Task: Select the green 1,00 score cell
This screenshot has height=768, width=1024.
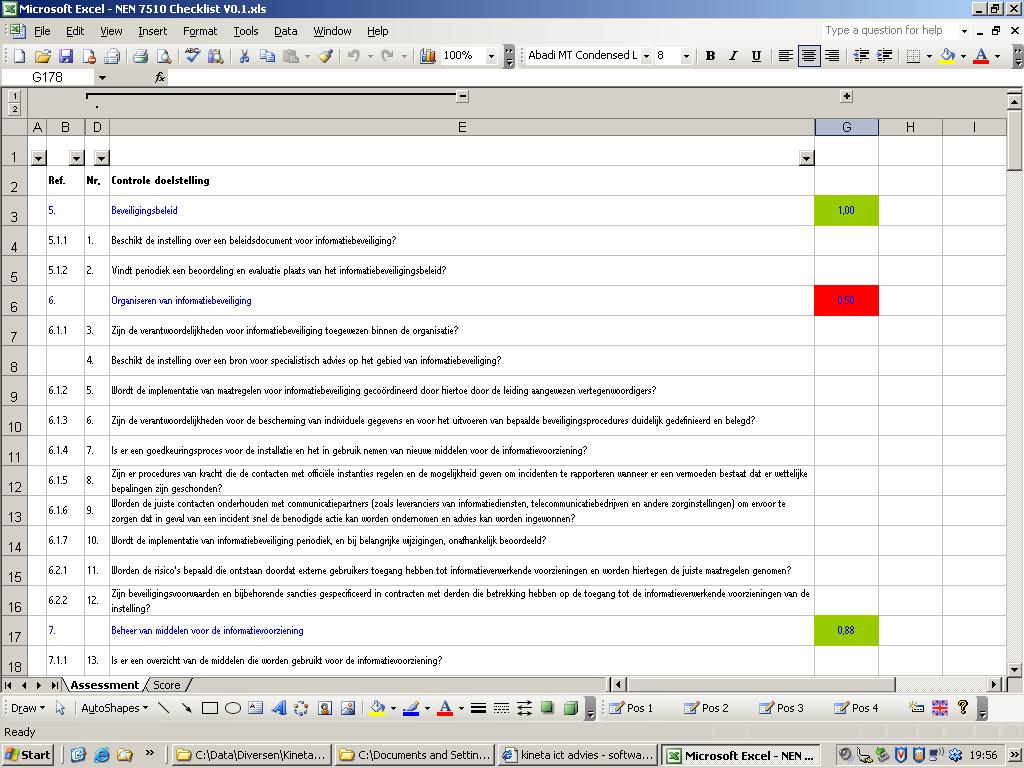Action: click(846, 211)
